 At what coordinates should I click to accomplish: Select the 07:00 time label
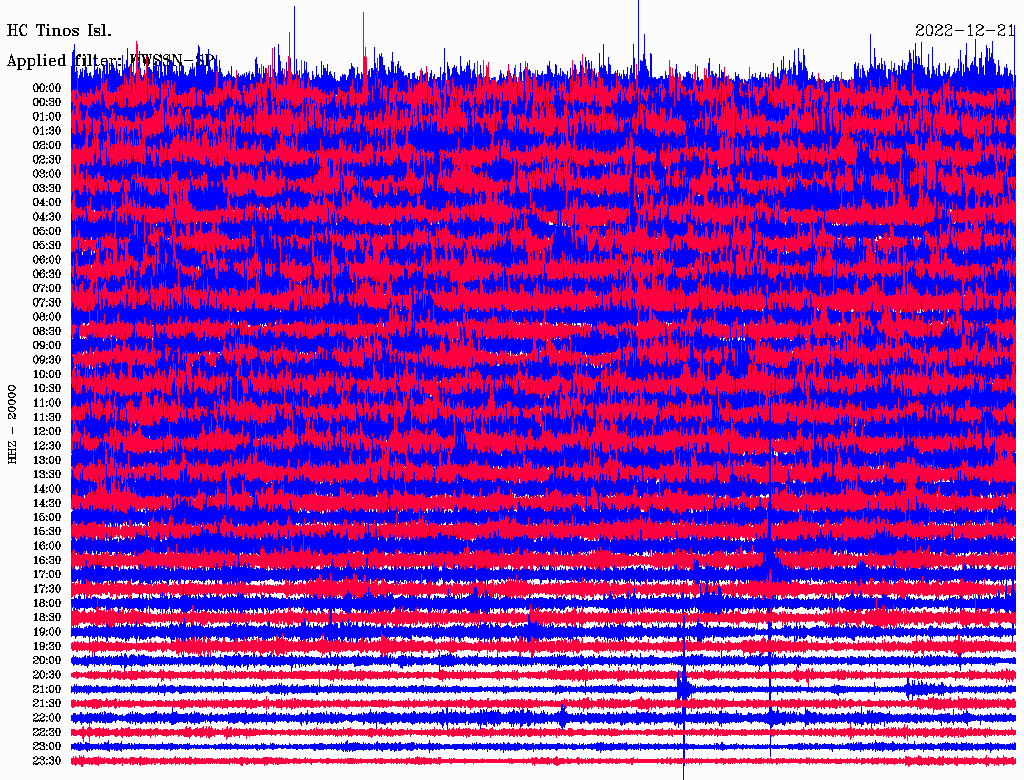coord(47,288)
